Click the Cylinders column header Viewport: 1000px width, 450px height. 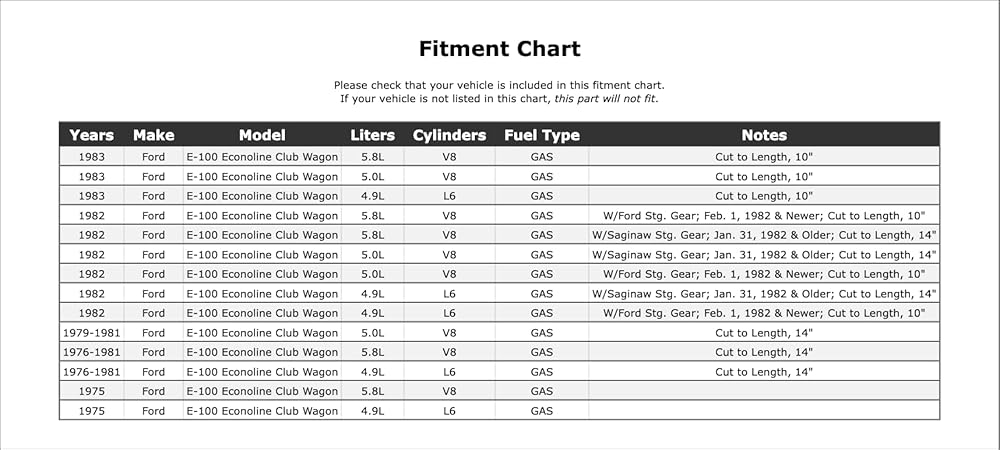click(x=450, y=135)
